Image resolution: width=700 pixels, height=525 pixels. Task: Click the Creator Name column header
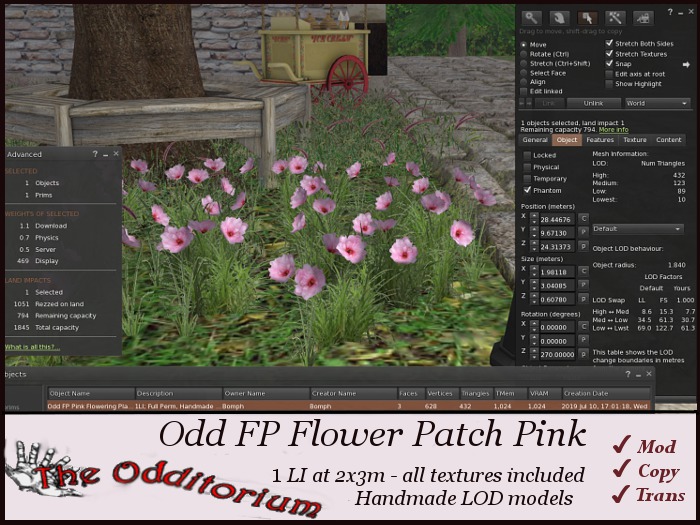click(354, 393)
